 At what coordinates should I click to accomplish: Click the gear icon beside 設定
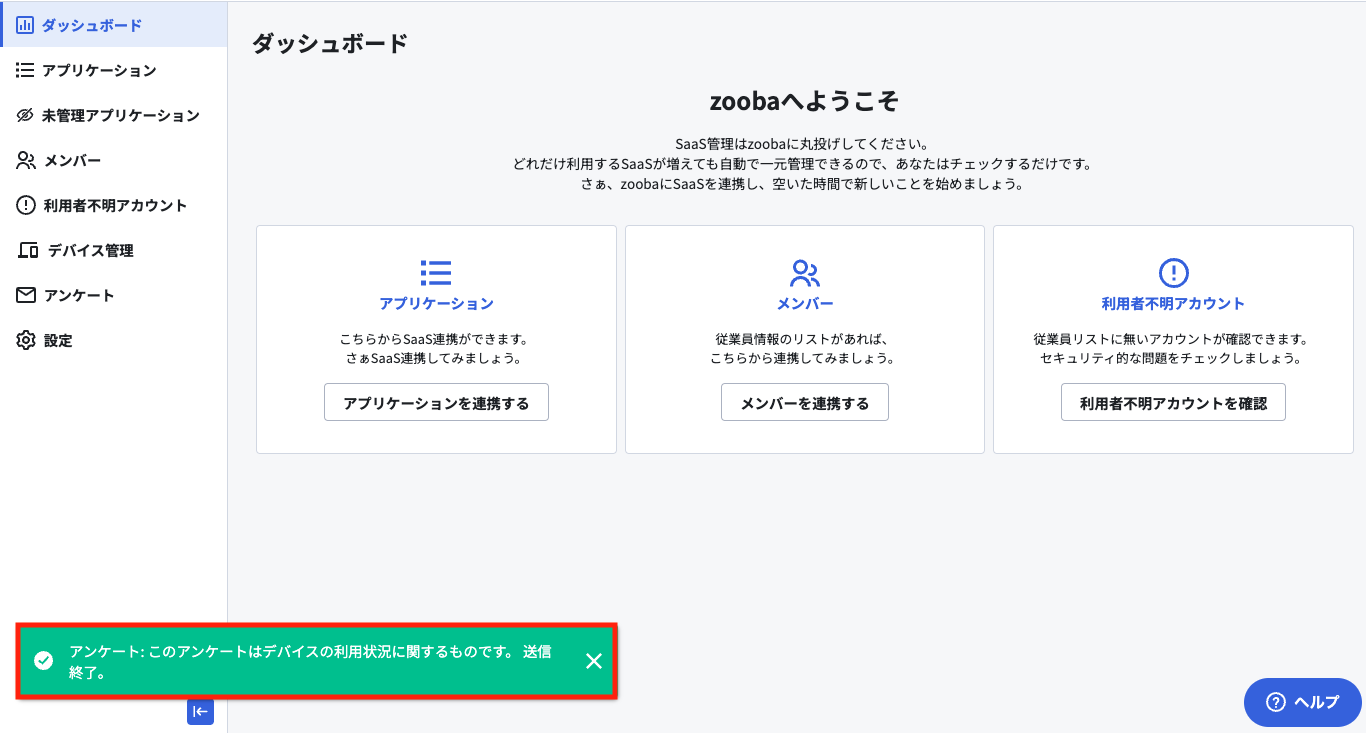tap(26, 340)
